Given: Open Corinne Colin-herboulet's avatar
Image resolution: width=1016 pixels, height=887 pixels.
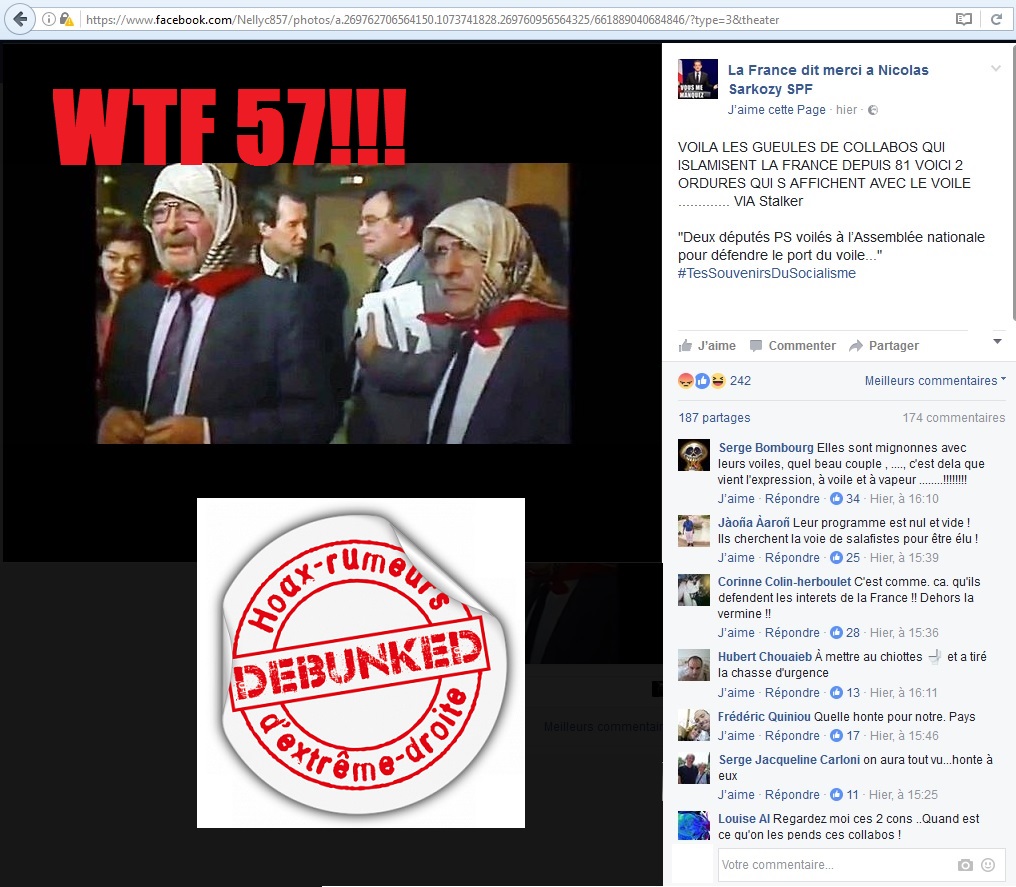Looking at the screenshot, I should coord(694,590).
